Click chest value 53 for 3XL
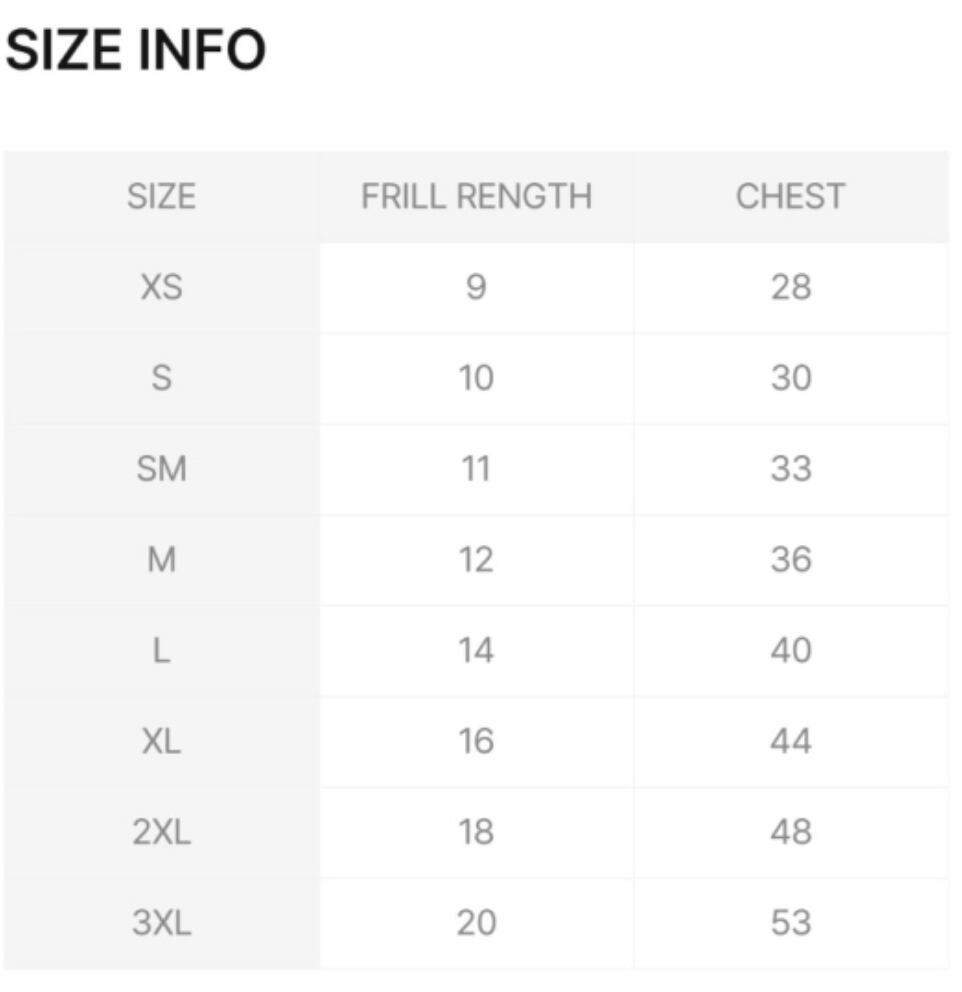This screenshot has height=992, width=962. click(x=790, y=923)
